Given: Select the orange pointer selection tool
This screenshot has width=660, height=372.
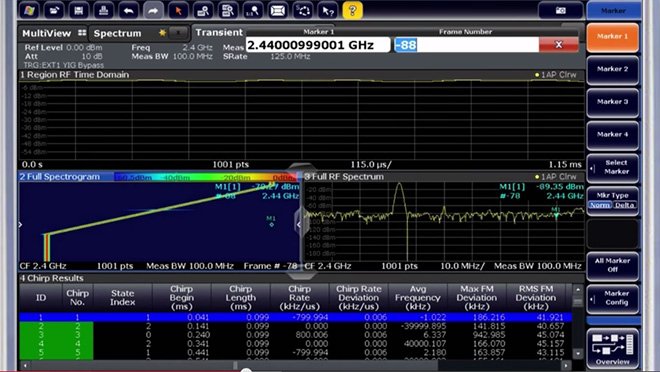Looking at the screenshot, I should 178,10.
